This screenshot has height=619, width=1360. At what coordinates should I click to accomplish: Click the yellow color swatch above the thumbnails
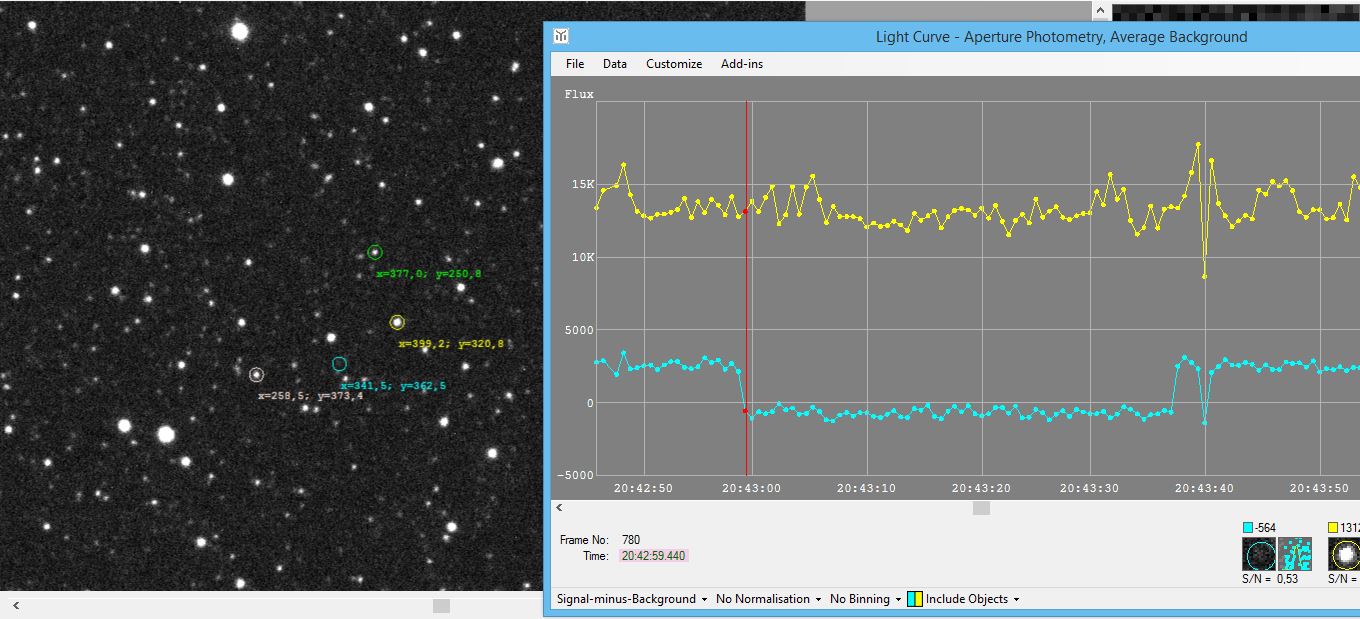coord(1333,528)
